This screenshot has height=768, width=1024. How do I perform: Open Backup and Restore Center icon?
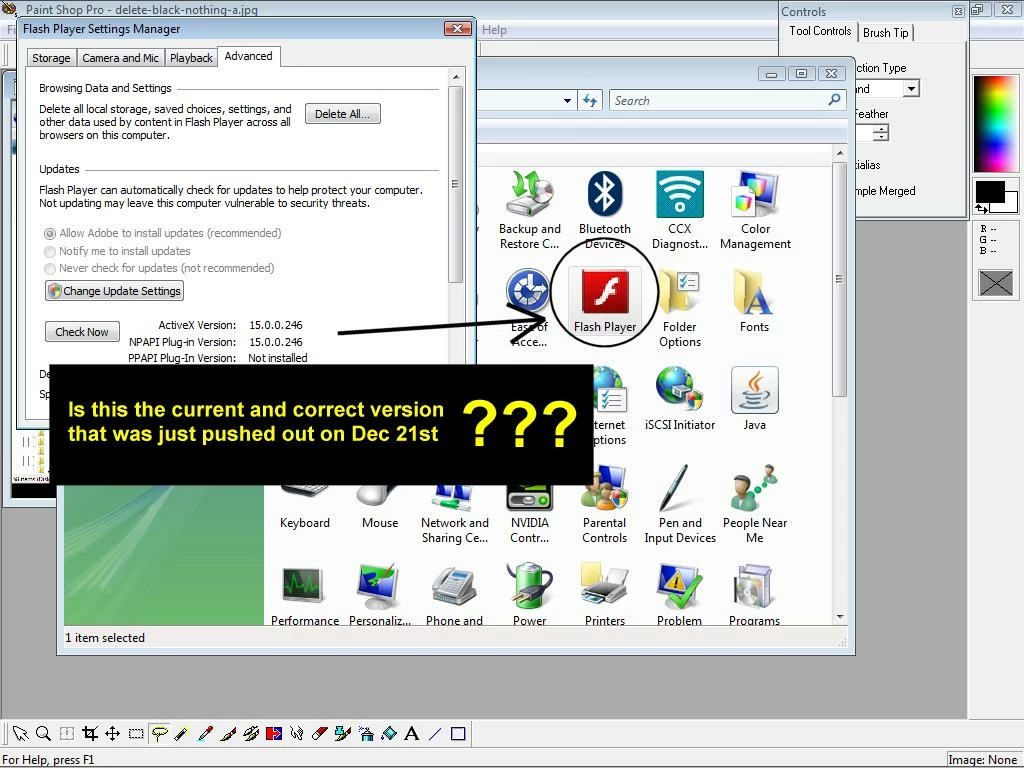pos(530,210)
